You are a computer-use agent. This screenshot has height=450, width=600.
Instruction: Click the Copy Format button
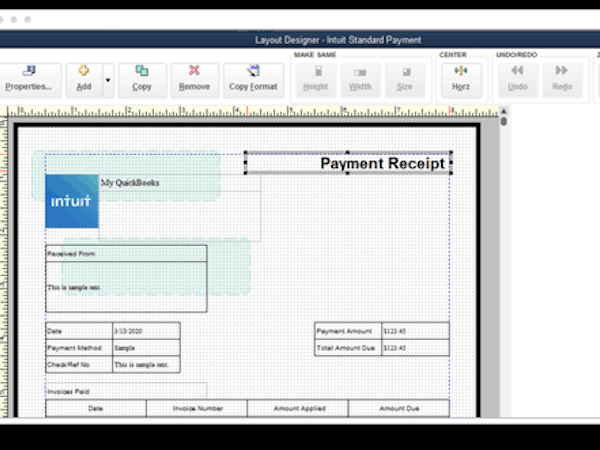tap(253, 80)
